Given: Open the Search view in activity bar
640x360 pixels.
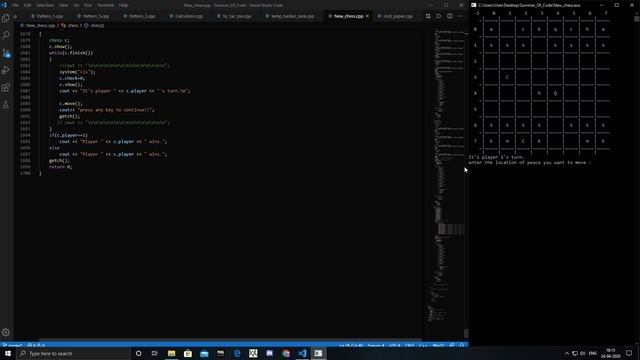Looking at the screenshot, I should click(x=6, y=36).
